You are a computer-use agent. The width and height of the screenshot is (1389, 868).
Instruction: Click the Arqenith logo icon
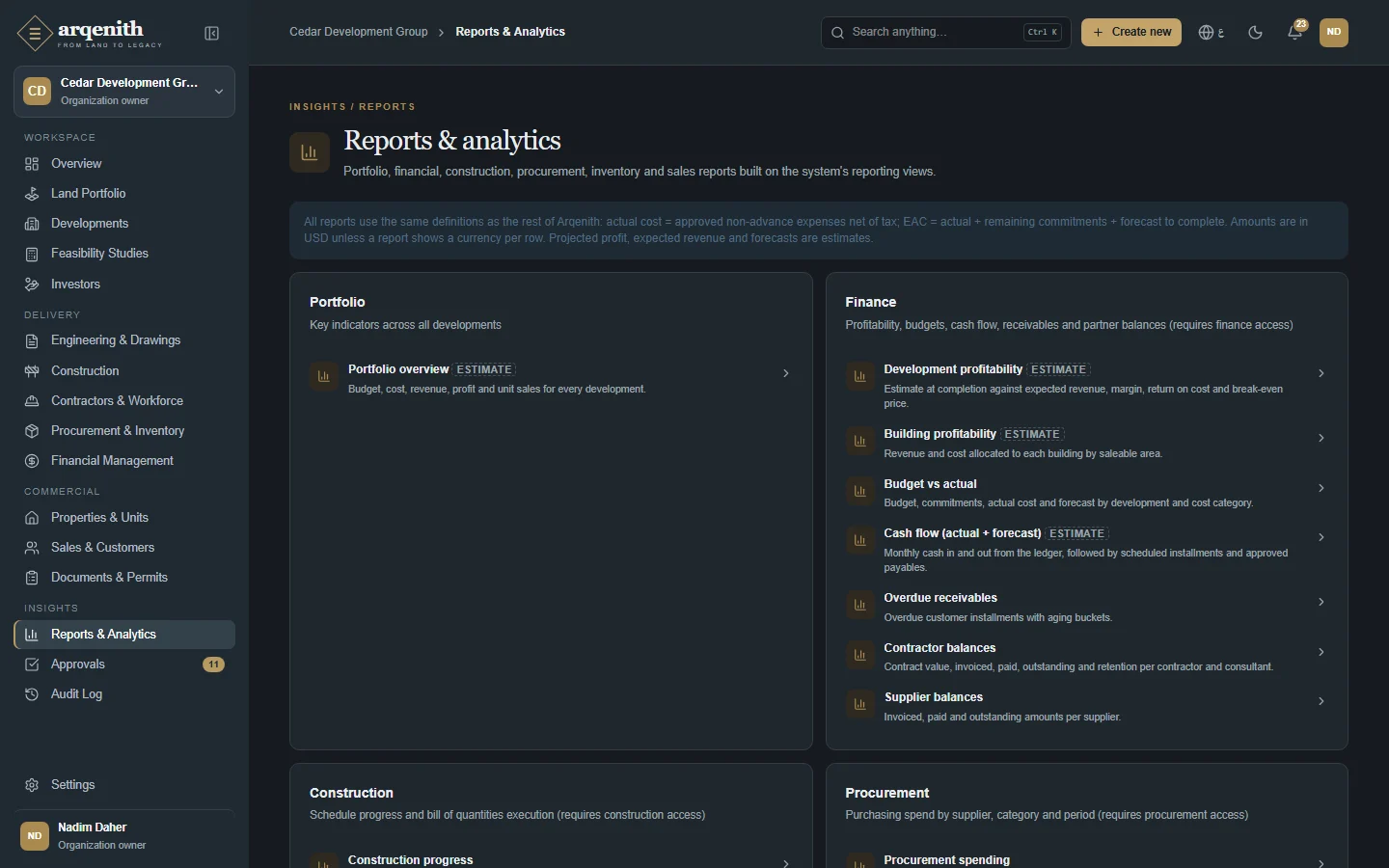pos(35,34)
